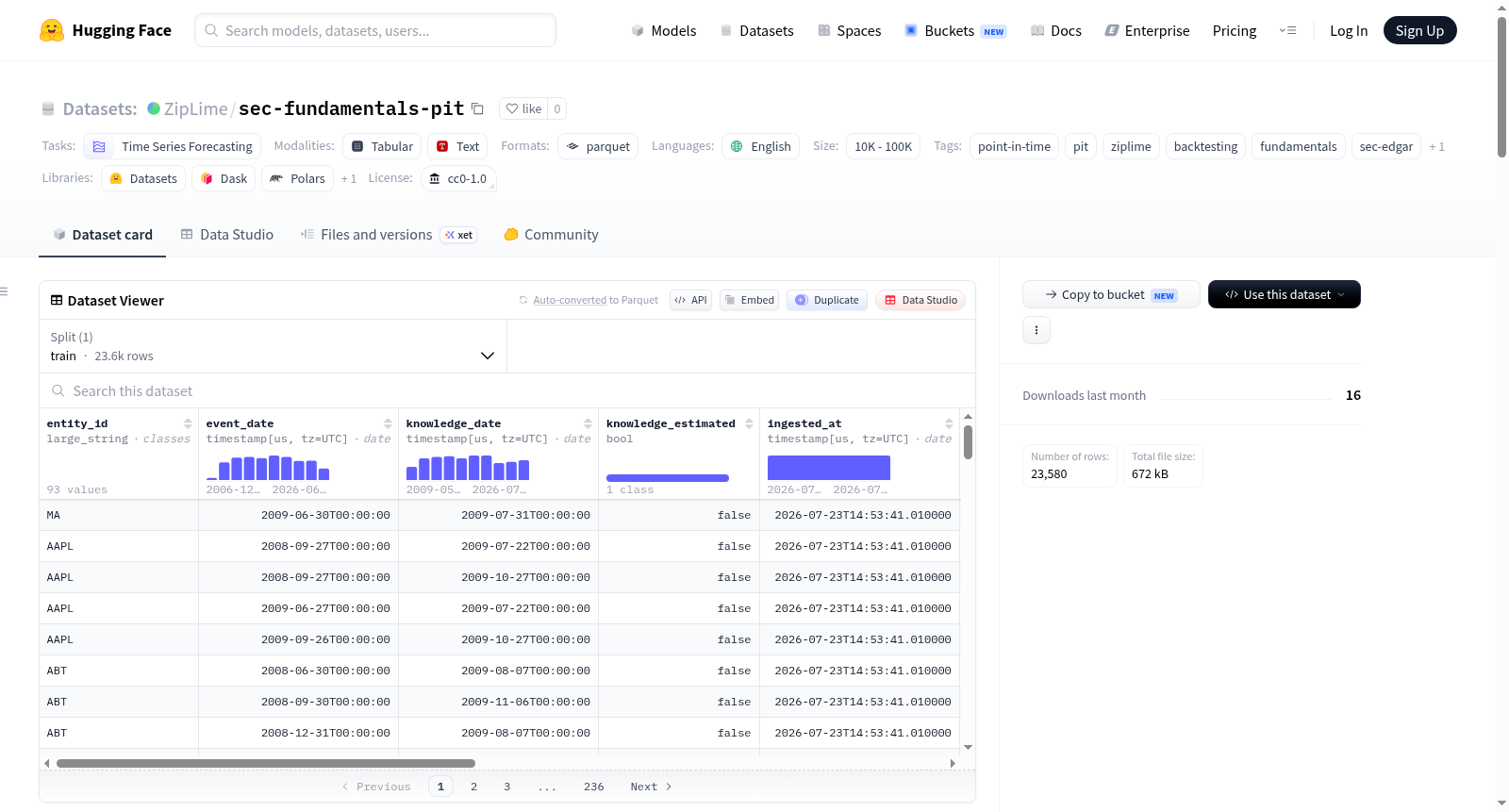This screenshot has width=1509, height=812.
Task: Click the Hugging Face logo icon
Action: pyautogui.click(x=52, y=30)
